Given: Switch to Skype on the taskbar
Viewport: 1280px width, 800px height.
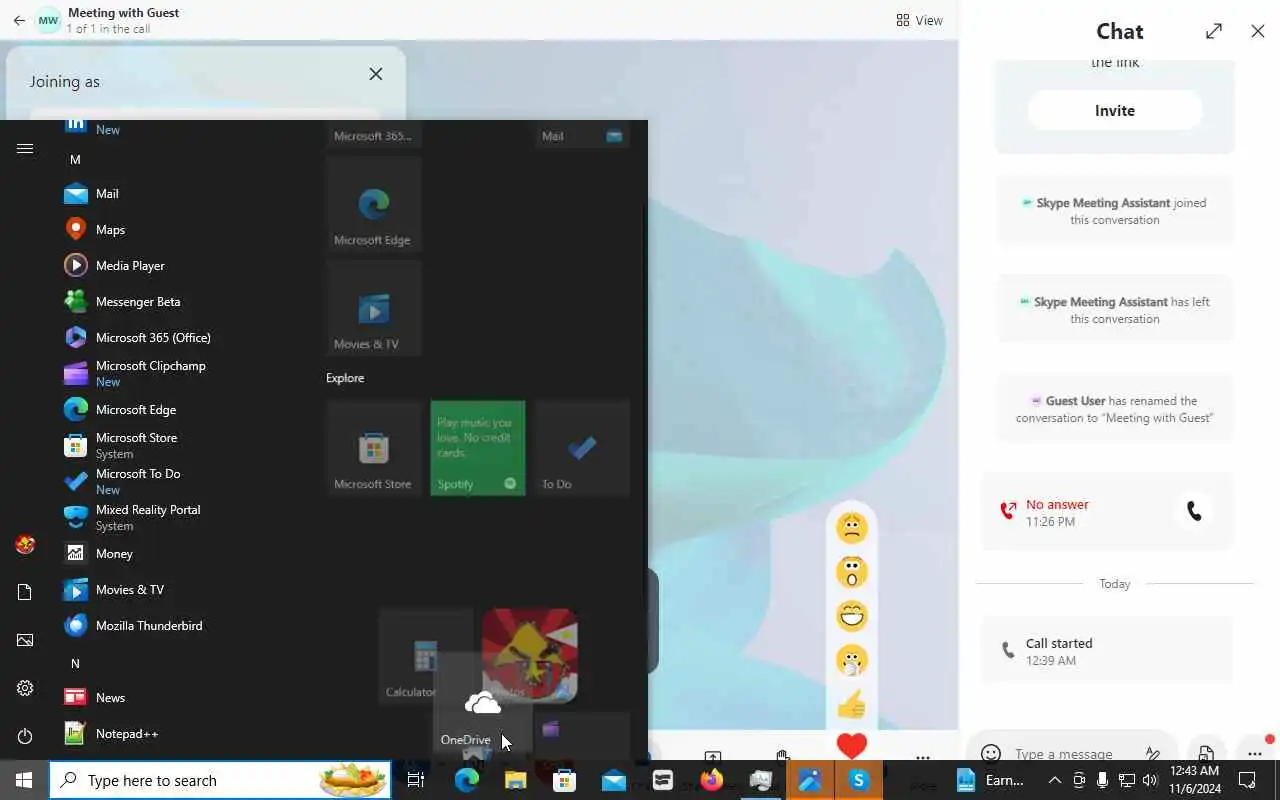Looking at the screenshot, I should click(x=859, y=780).
